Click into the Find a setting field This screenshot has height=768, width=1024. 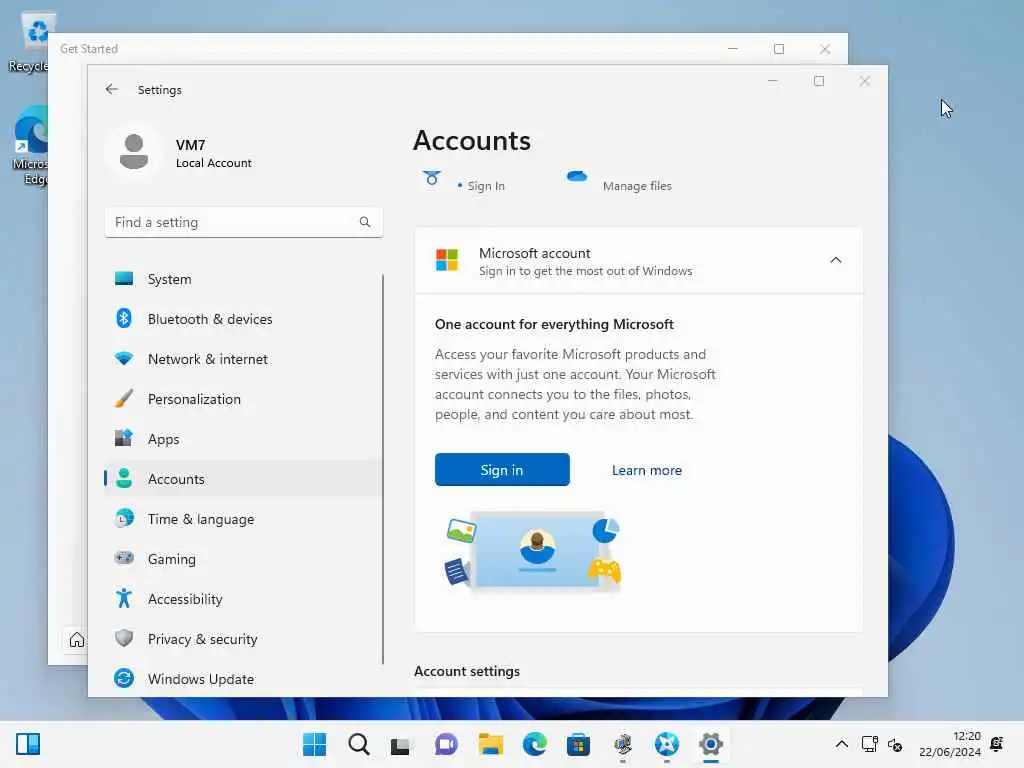coord(243,222)
